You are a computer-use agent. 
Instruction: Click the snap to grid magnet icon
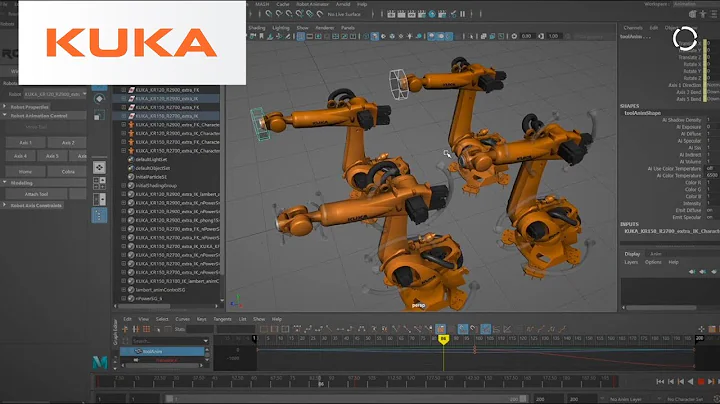[x=269, y=14]
